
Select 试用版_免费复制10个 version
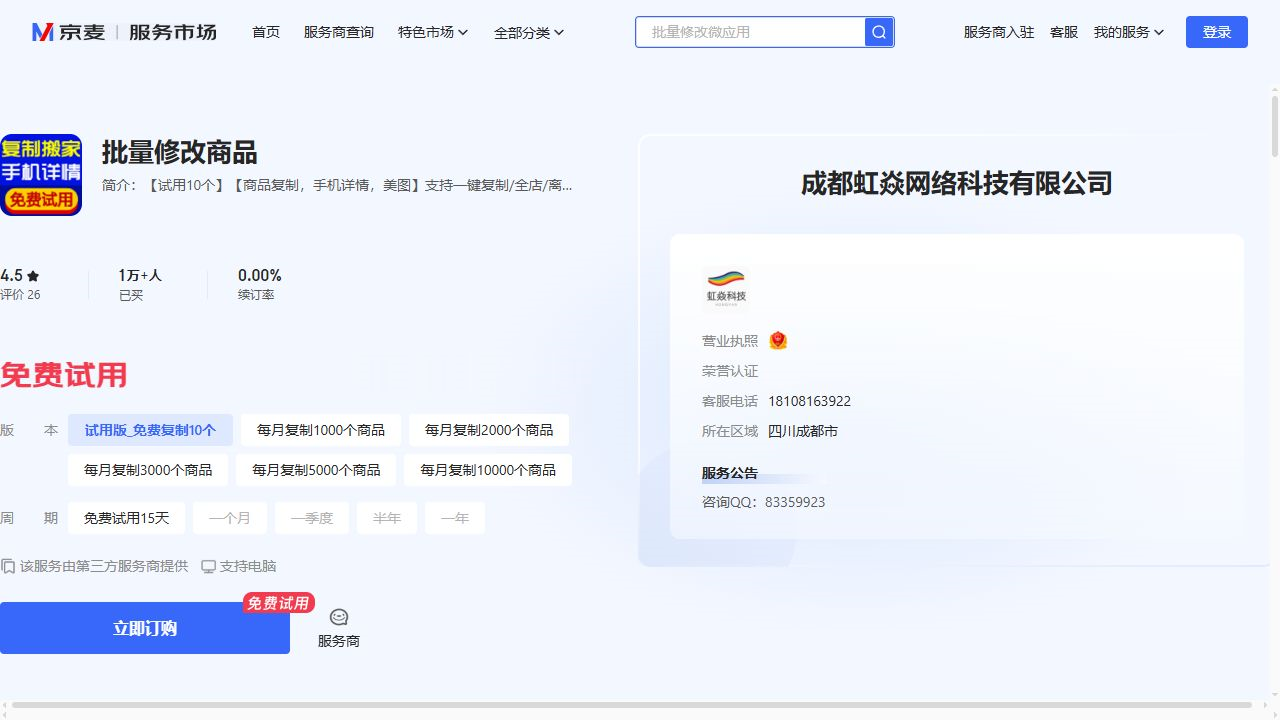[x=150, y=430]
